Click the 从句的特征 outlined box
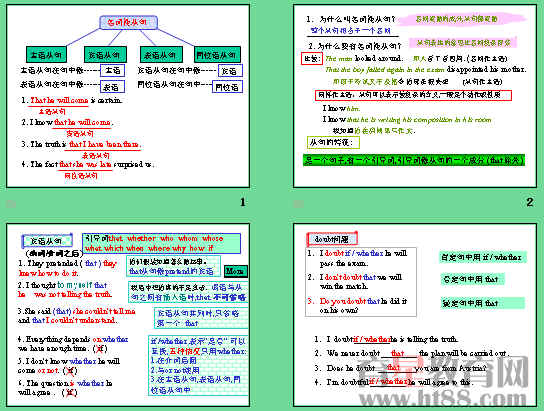The width and height of the screenshot is (544, 411). tap(333, 142)
